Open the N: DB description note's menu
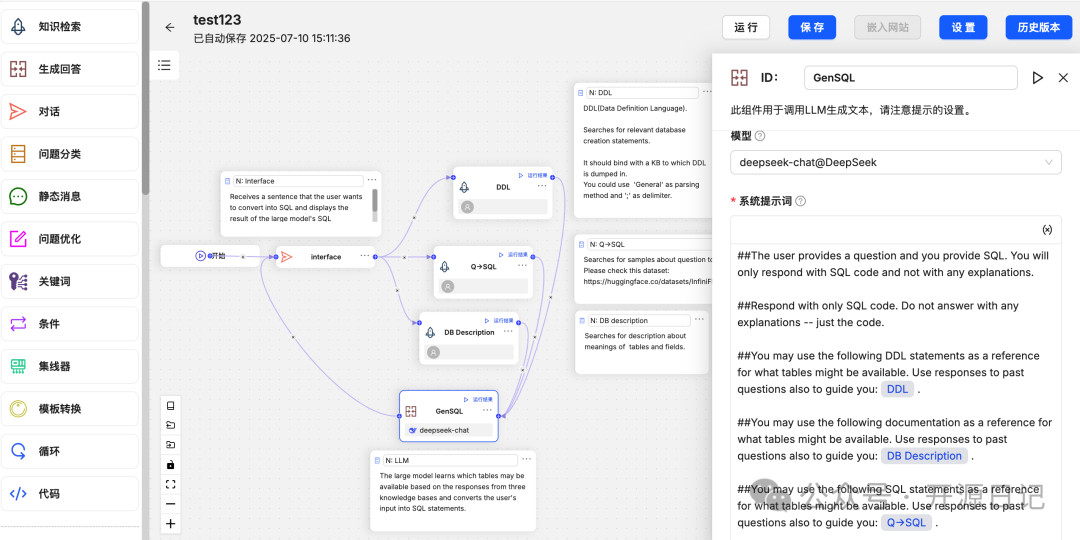This screenshot has height=540, width=1080. tap(700, 320)
